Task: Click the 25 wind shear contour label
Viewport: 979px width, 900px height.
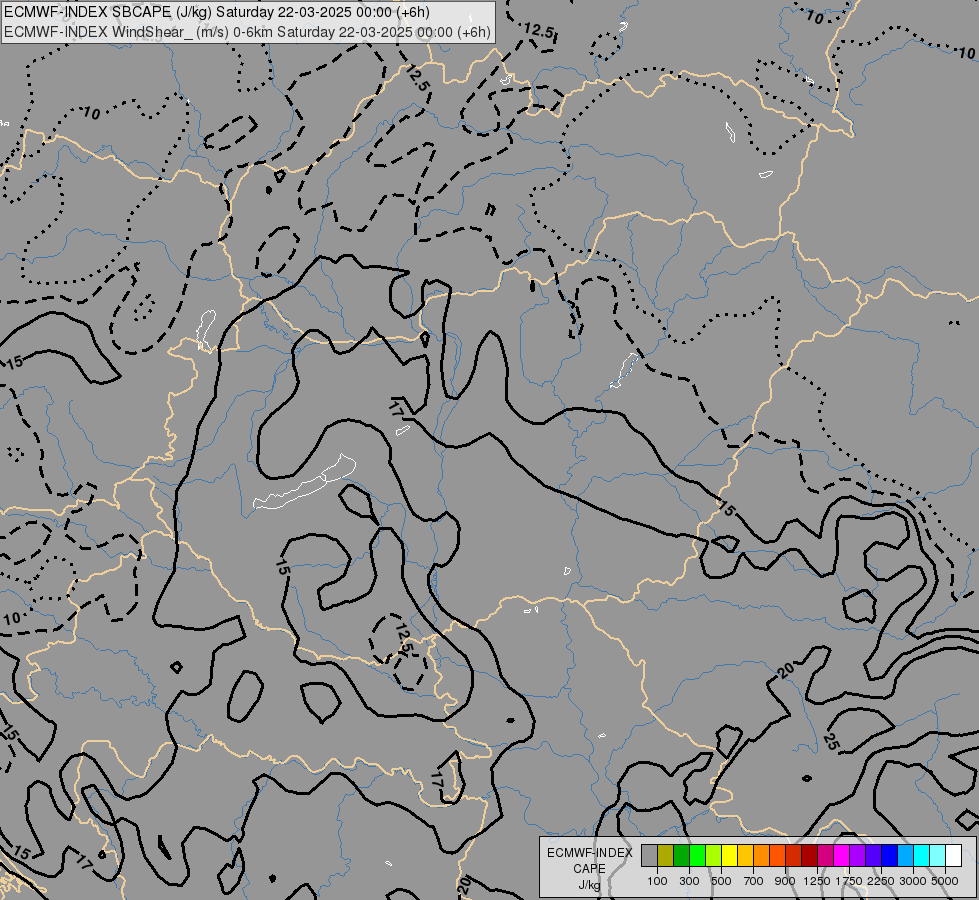Action: (831, 742)
